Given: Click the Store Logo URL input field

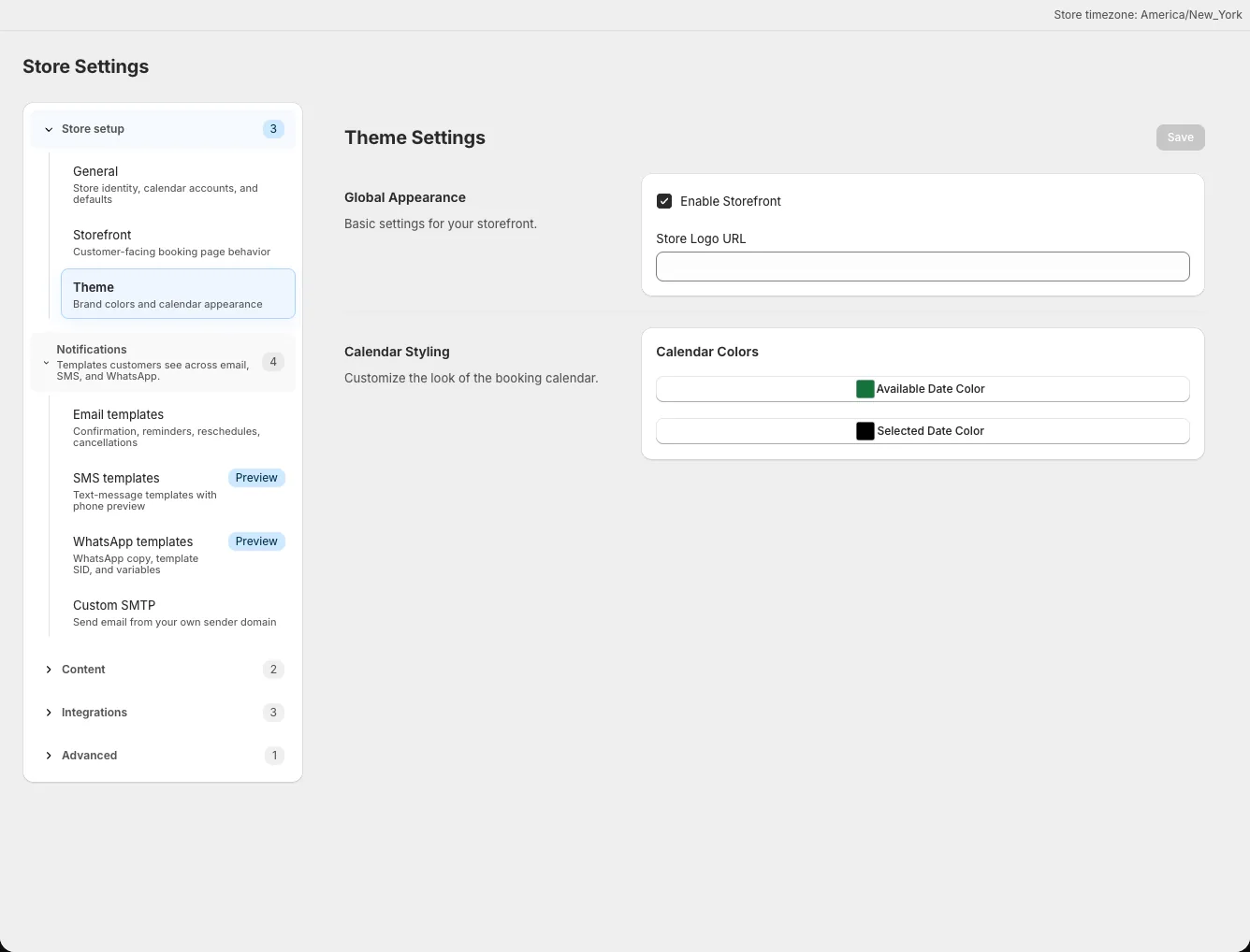Looking at the screenshot, I should pyautogui.click(x=923, y=267).
